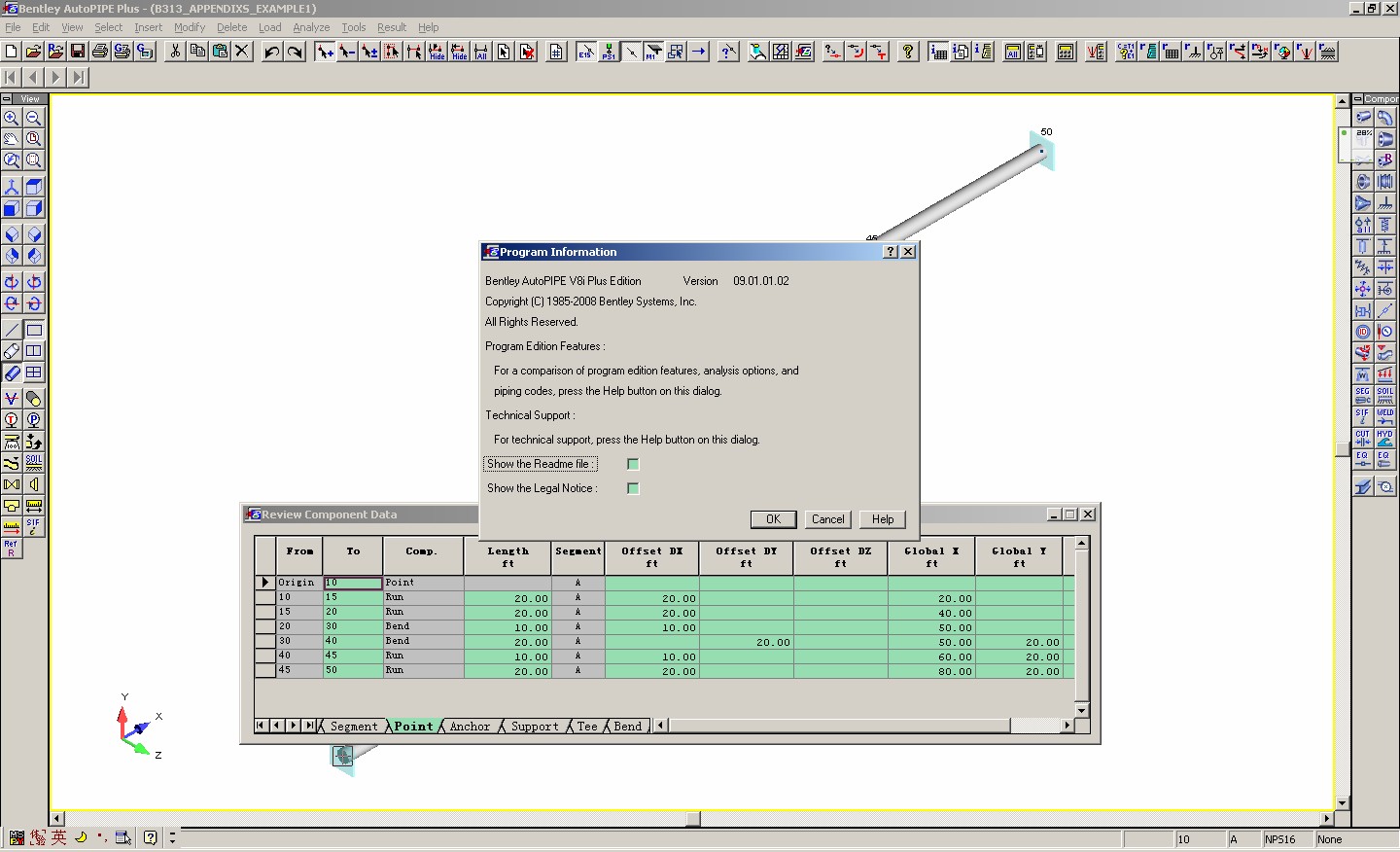The width and height of the screenshot is (1400, 852).
Task: Click the Open file folder icon
Action: [x=34, y=52]
